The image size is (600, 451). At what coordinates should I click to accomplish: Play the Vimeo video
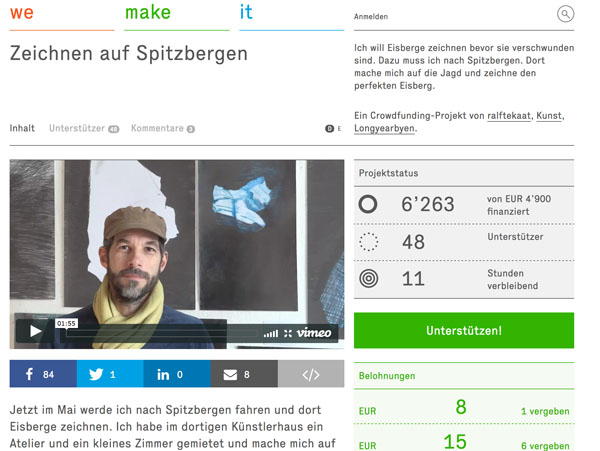(x=36, y=331)
